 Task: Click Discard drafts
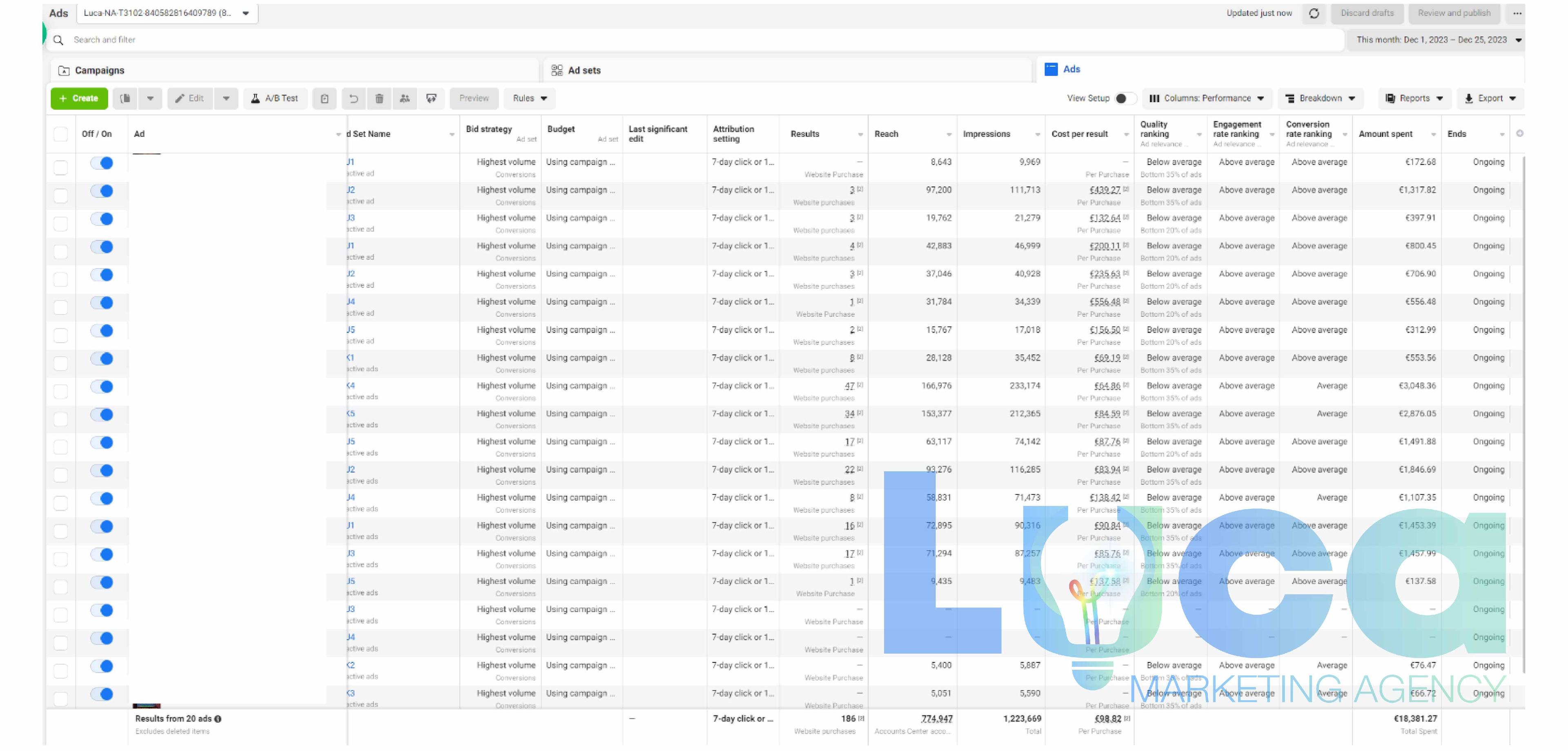[x=1367, y=13]
